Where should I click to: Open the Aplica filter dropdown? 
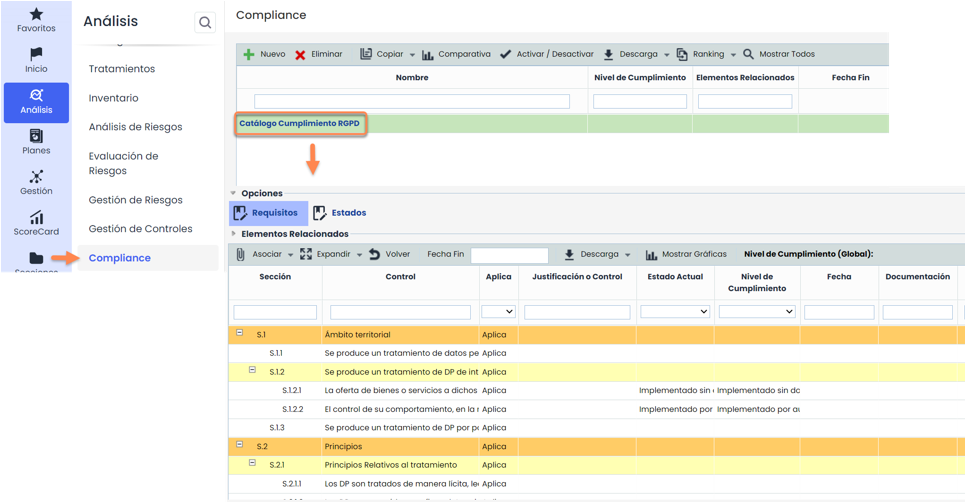point(498,312)
